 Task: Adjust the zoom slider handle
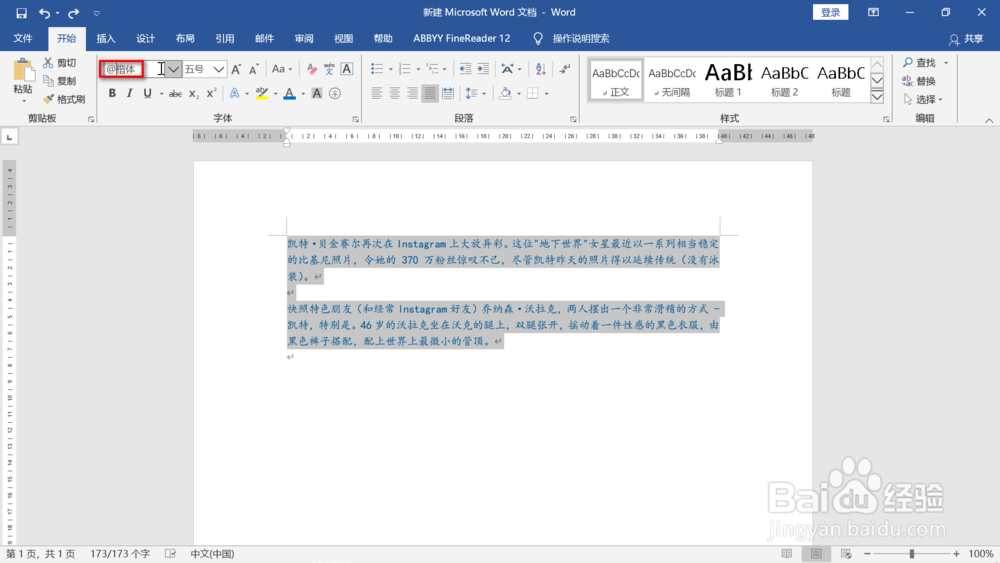(x=912, y=554)
